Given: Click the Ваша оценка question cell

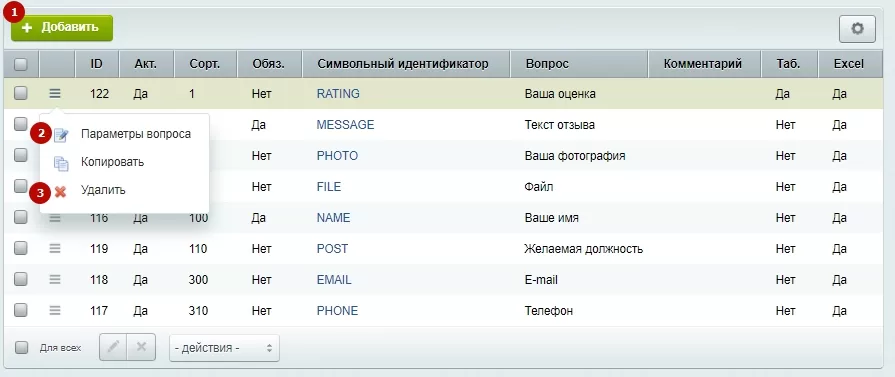Looking at the screenshot, I should coord(560,94).
